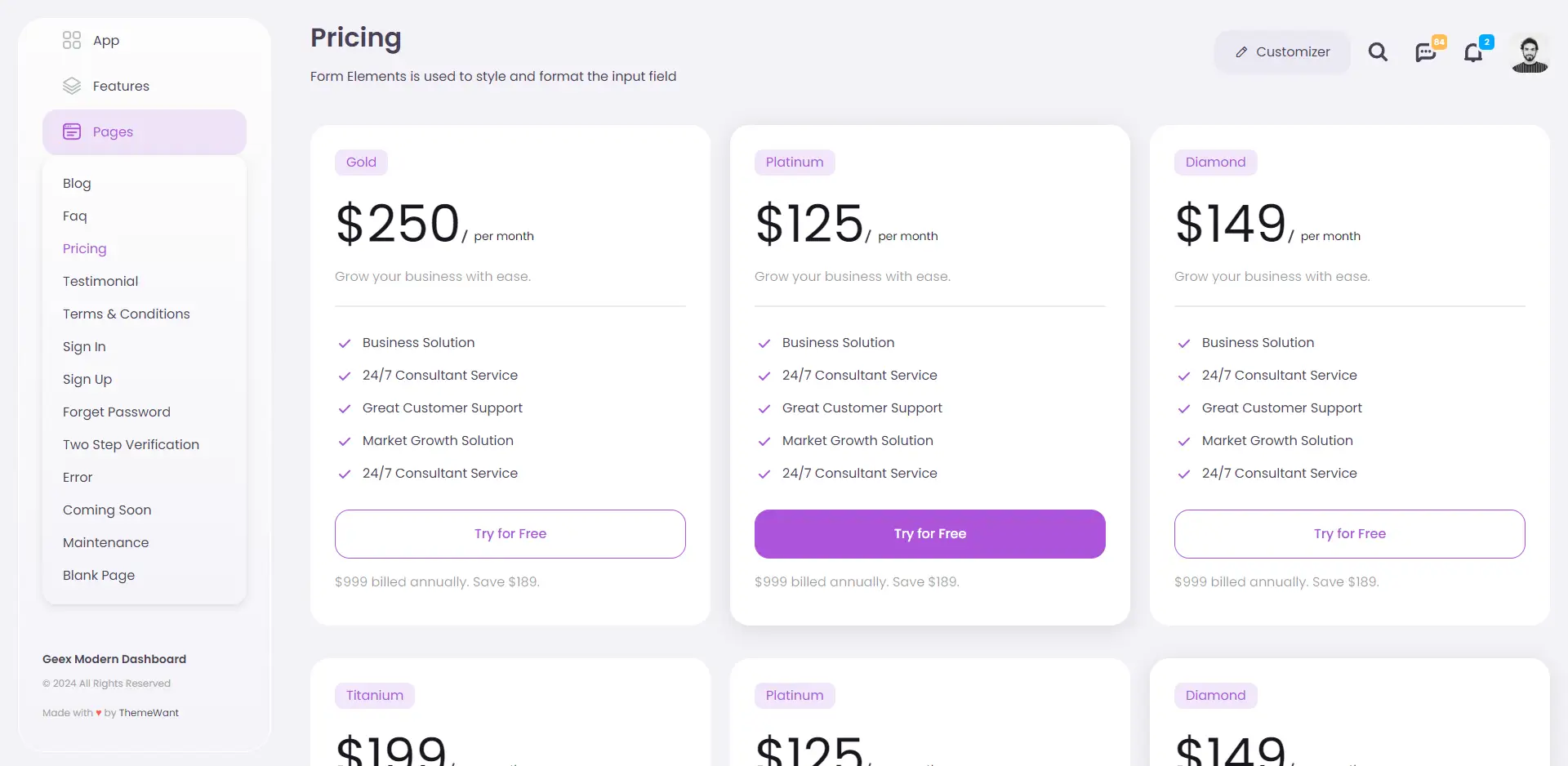Click the Features layers icon

click(x=72, y=86)
